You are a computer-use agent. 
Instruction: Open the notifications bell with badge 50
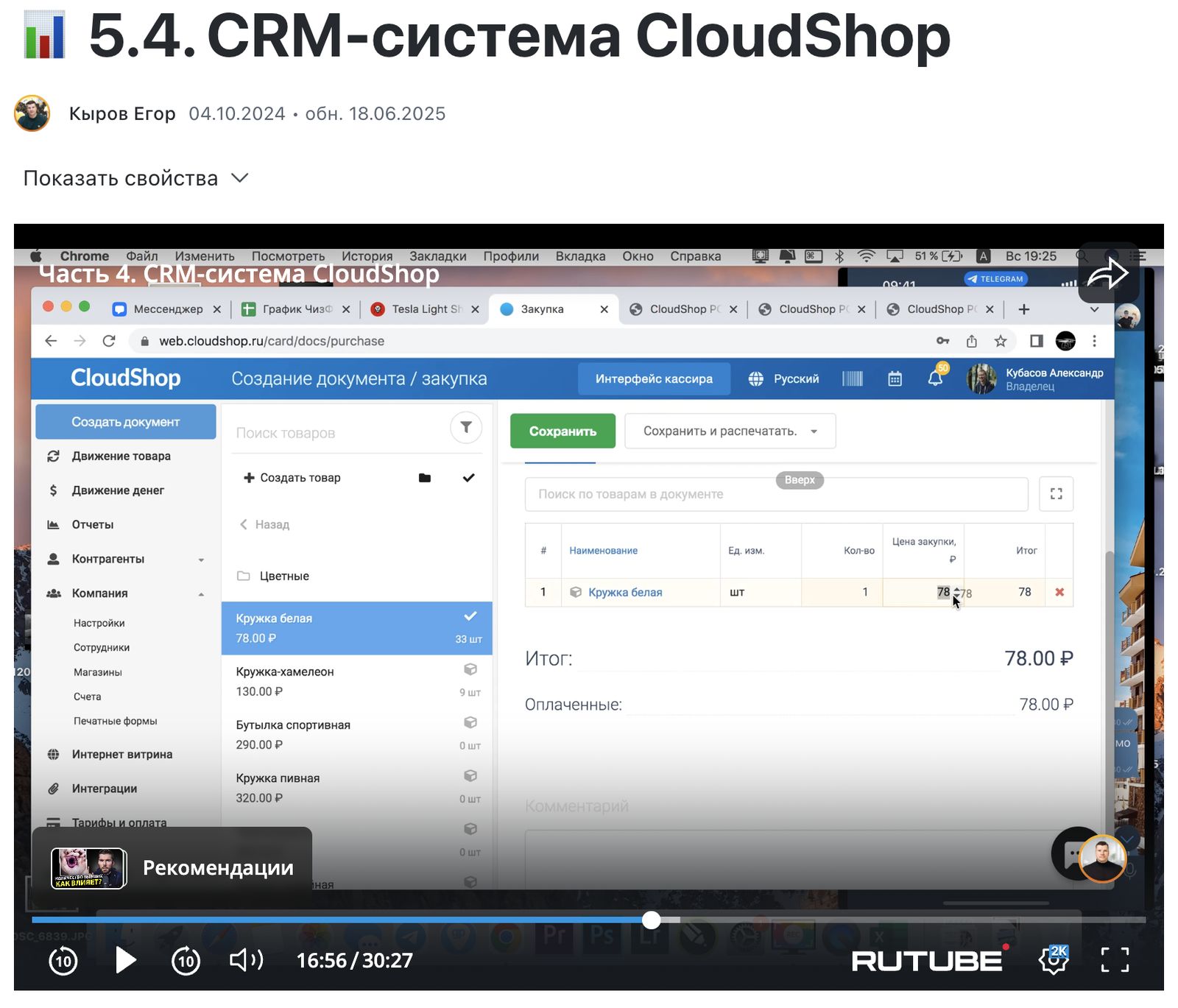pyautogui.click(x=937, y=376)
